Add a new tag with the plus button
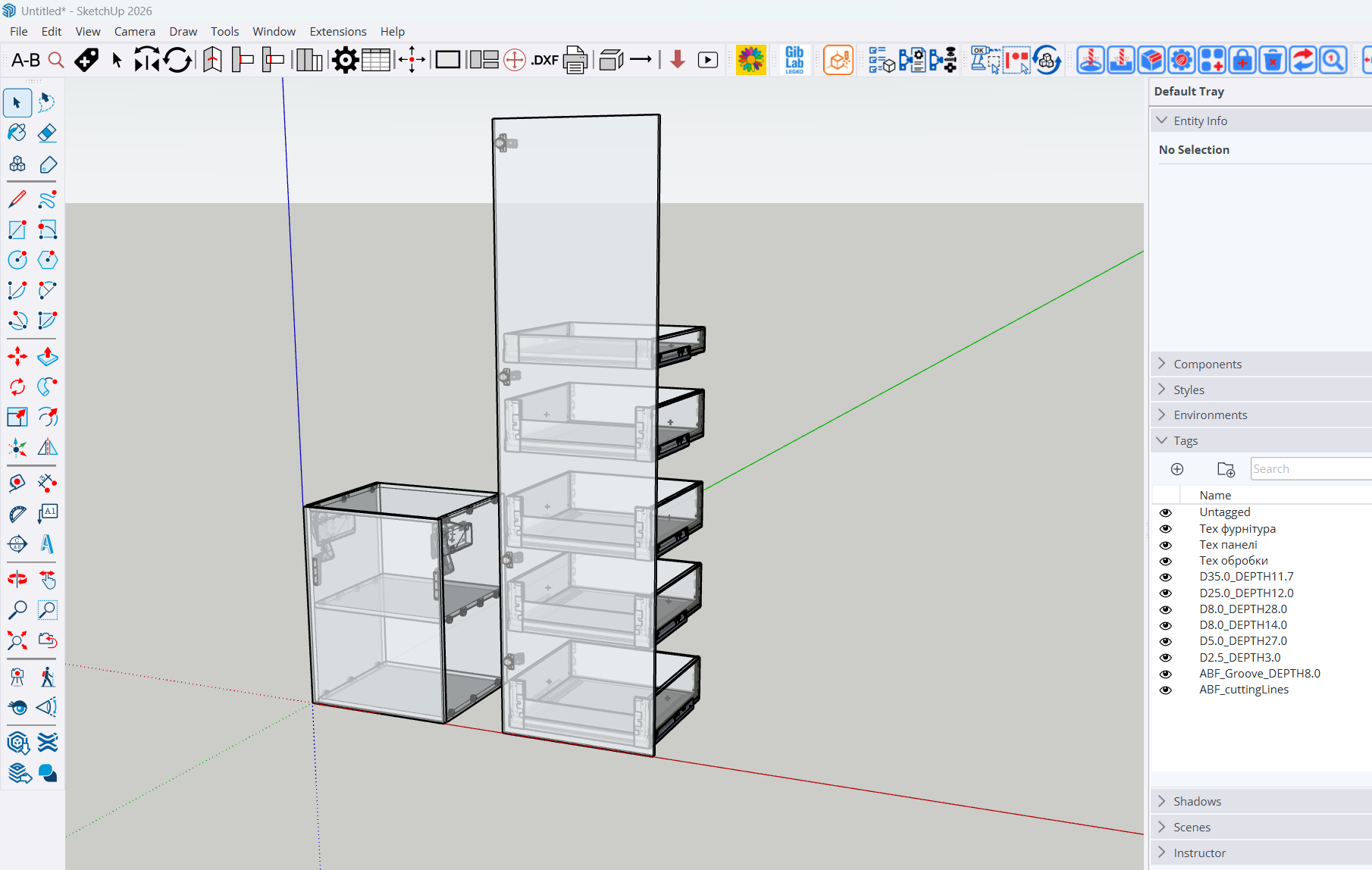 coord(1177,469)
